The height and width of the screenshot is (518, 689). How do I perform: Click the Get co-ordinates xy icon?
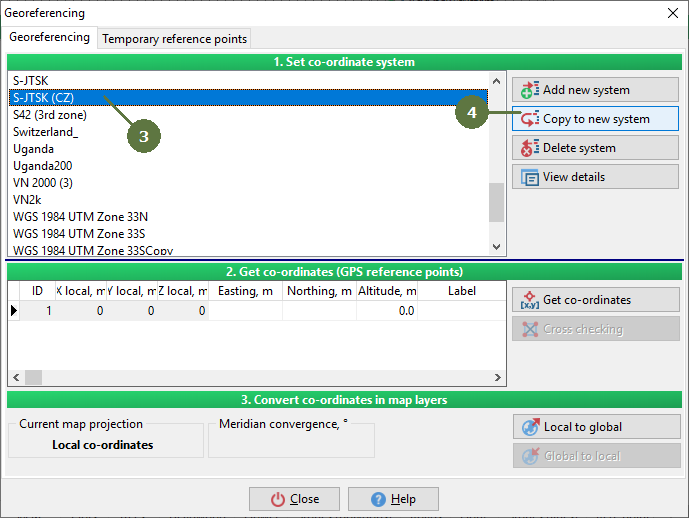tap(529, 300)
